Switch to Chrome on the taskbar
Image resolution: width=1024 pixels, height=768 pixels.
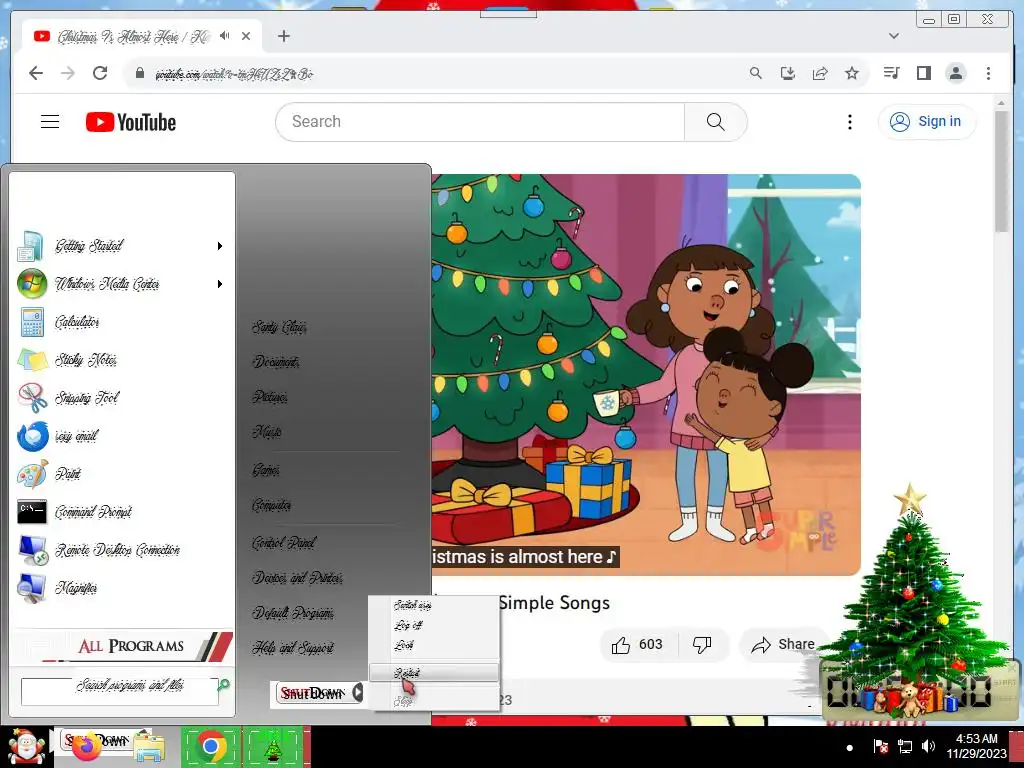point(210,746)
